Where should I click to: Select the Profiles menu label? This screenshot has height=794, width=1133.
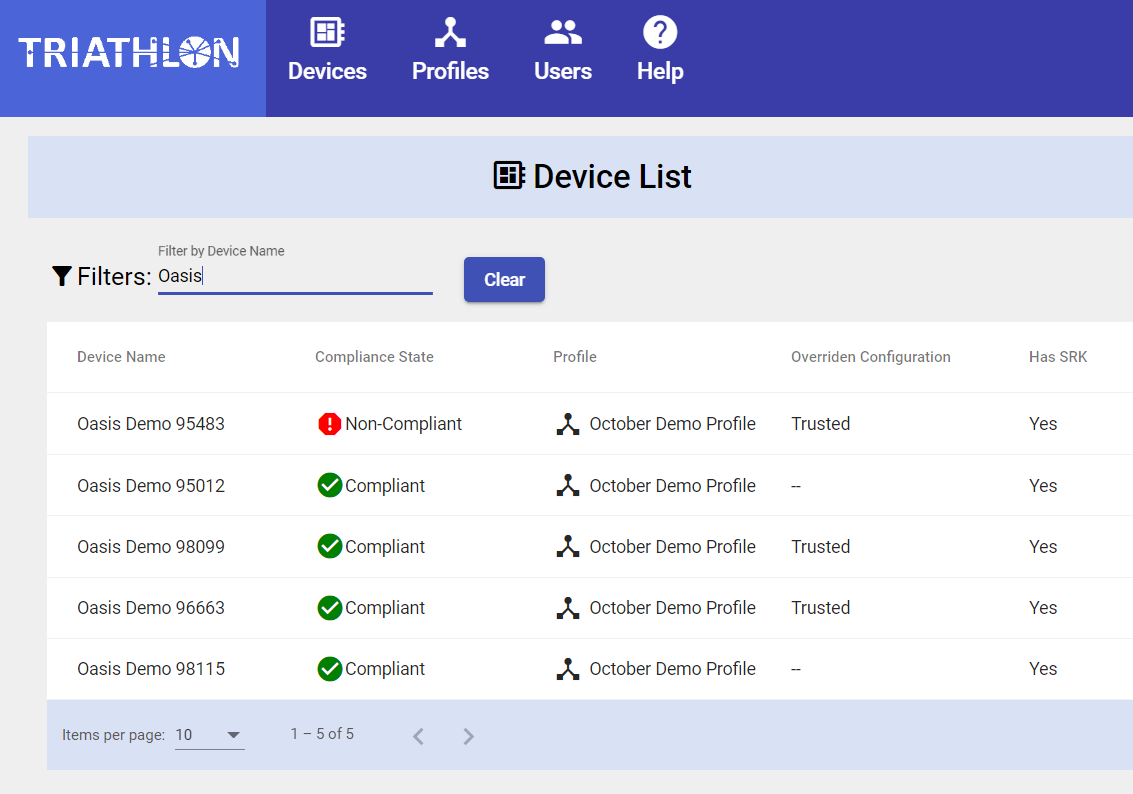click(x=450, y=72)
